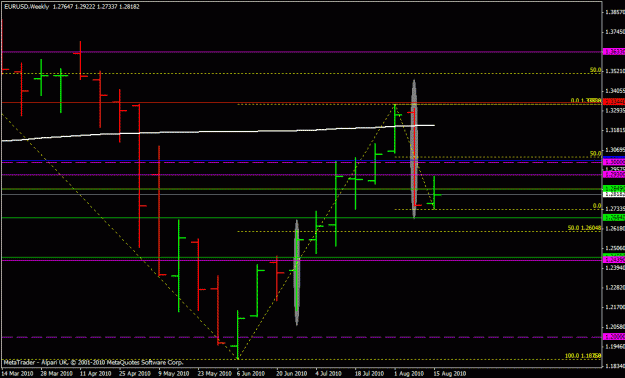This screenshot has width=625, height=378.
Task: Click the magenta 1.2439 price tag
Action: tap(614, 260)
